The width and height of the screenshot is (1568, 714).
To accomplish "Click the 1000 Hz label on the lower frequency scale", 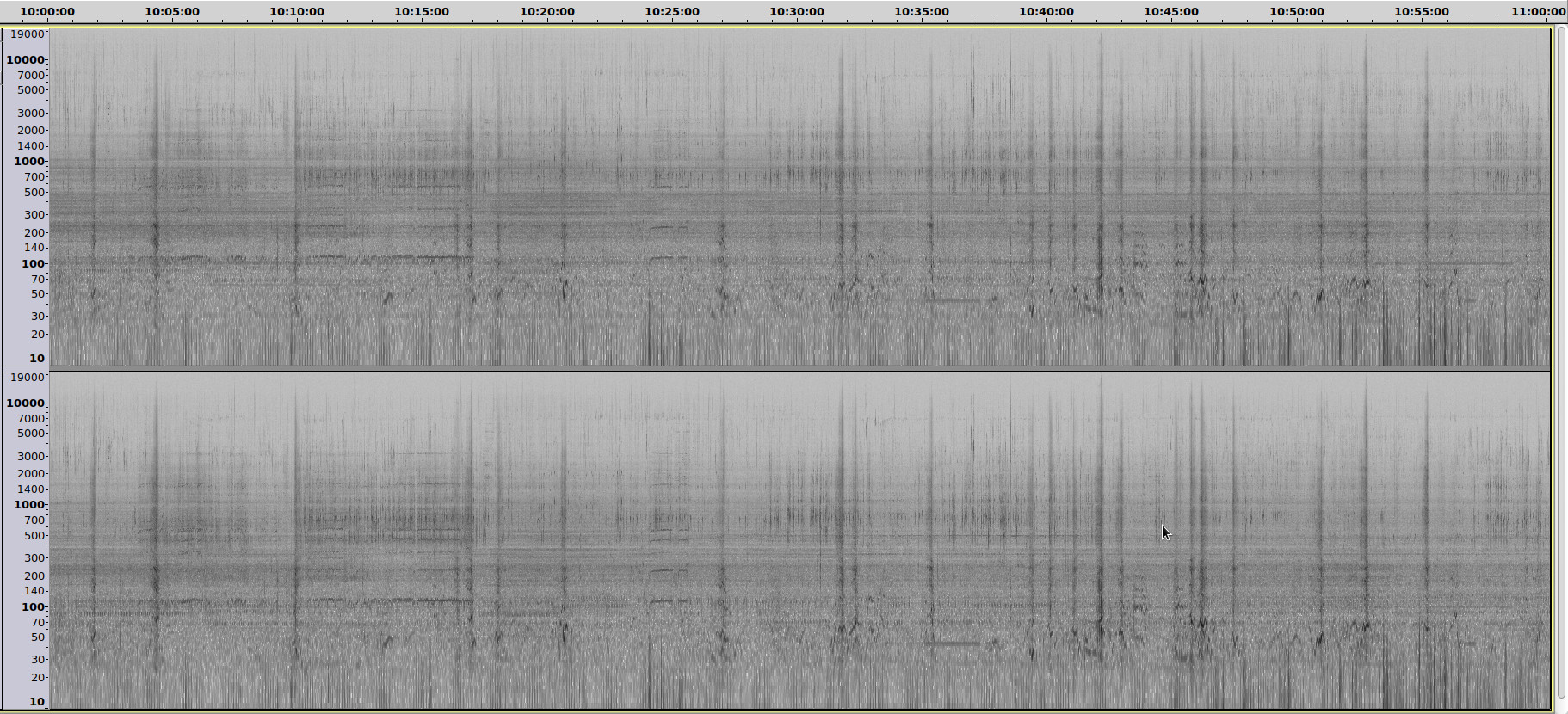I will (x=28, y=505).
